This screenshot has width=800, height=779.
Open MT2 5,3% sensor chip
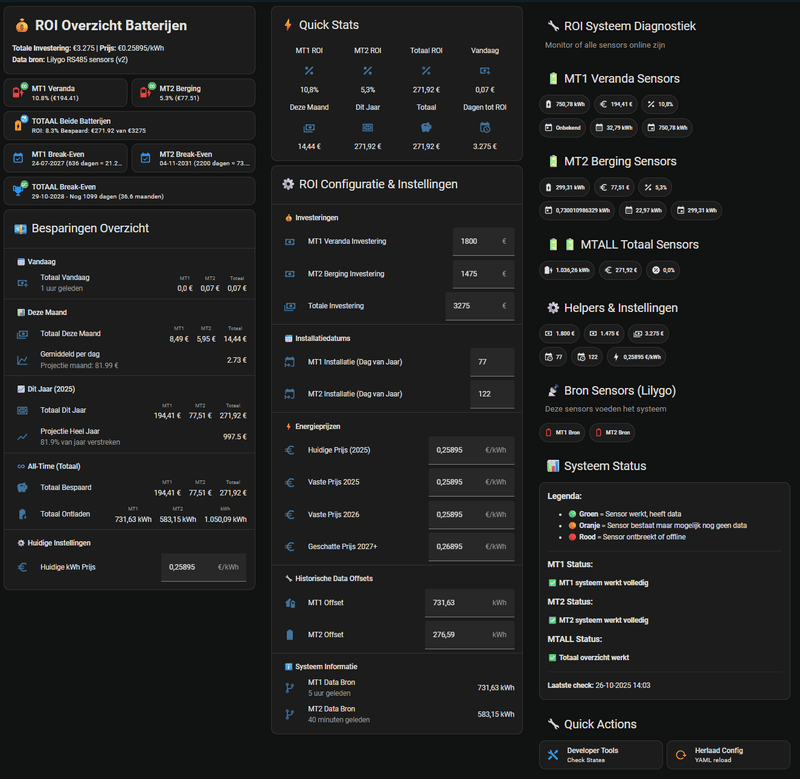[x=655, y=187]
